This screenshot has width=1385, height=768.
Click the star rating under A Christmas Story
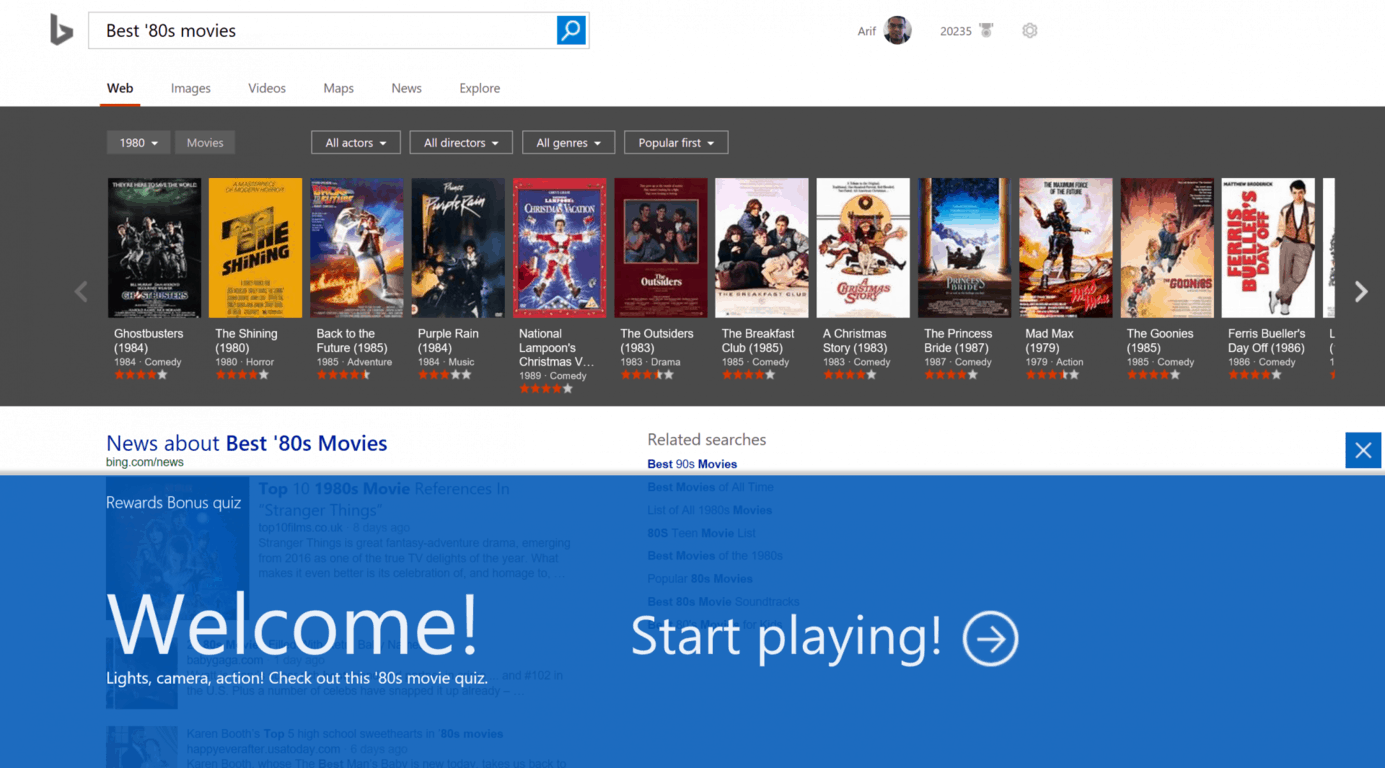850,375
